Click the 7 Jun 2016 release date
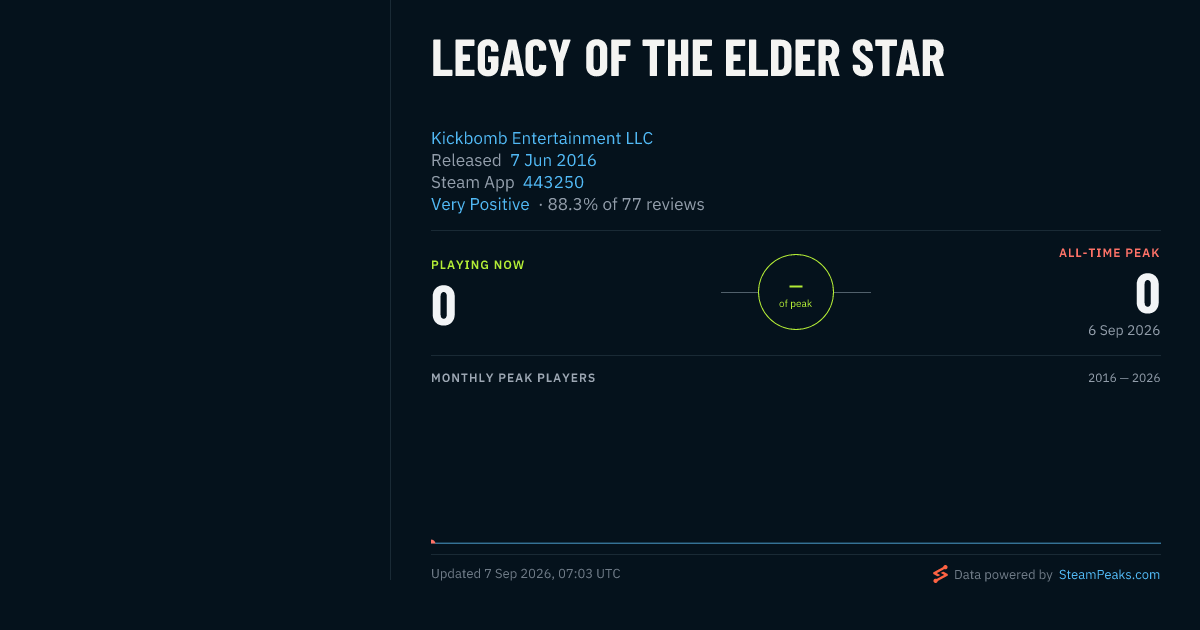This screenshot has height=630, width=1200. (553, 160)
